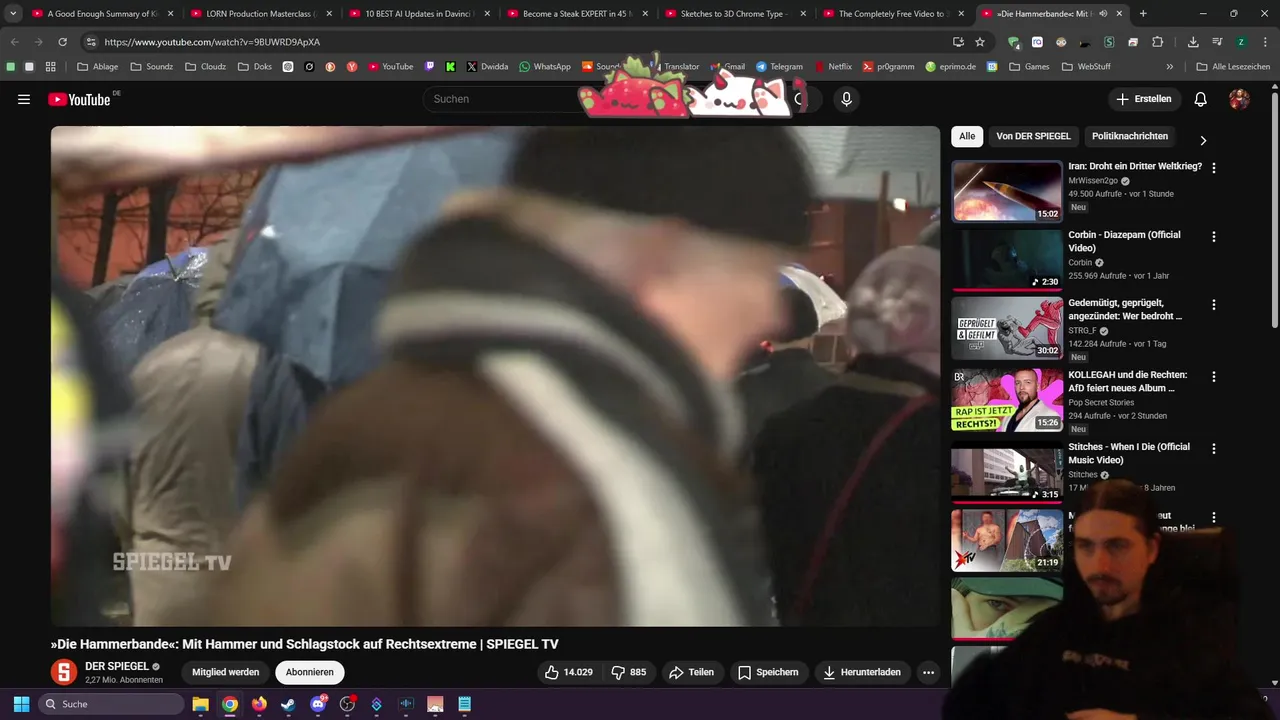Start voice search with the microphone icon
Screen dimensions: 1280x720
846,99
